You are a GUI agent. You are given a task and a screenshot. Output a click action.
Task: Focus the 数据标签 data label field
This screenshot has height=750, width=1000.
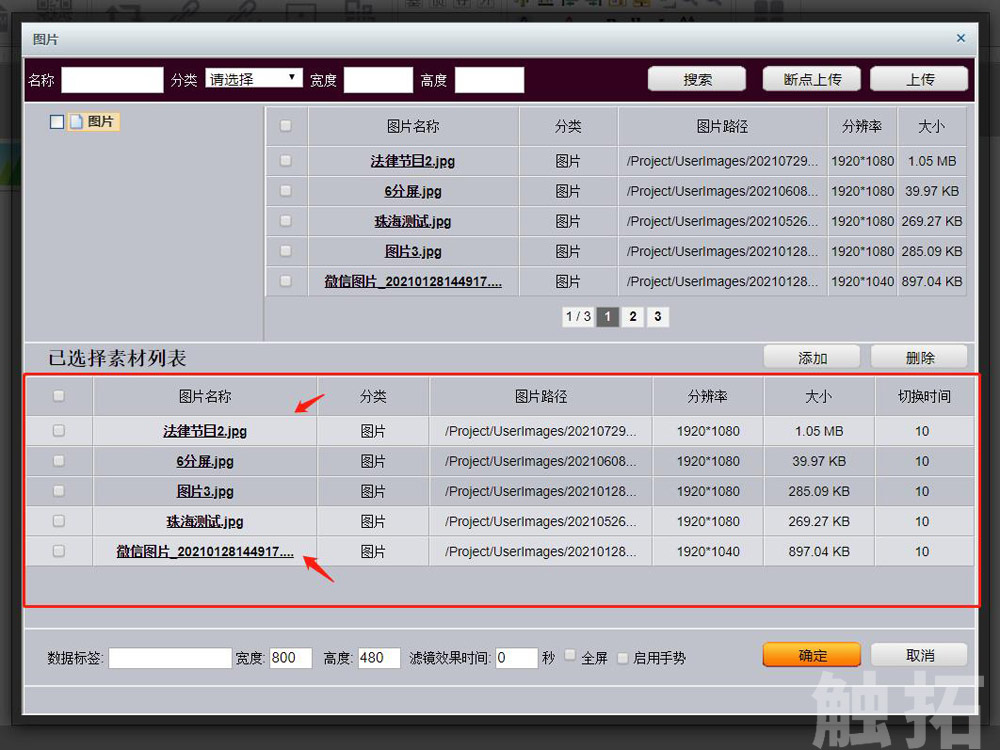[x=170, y=658]
